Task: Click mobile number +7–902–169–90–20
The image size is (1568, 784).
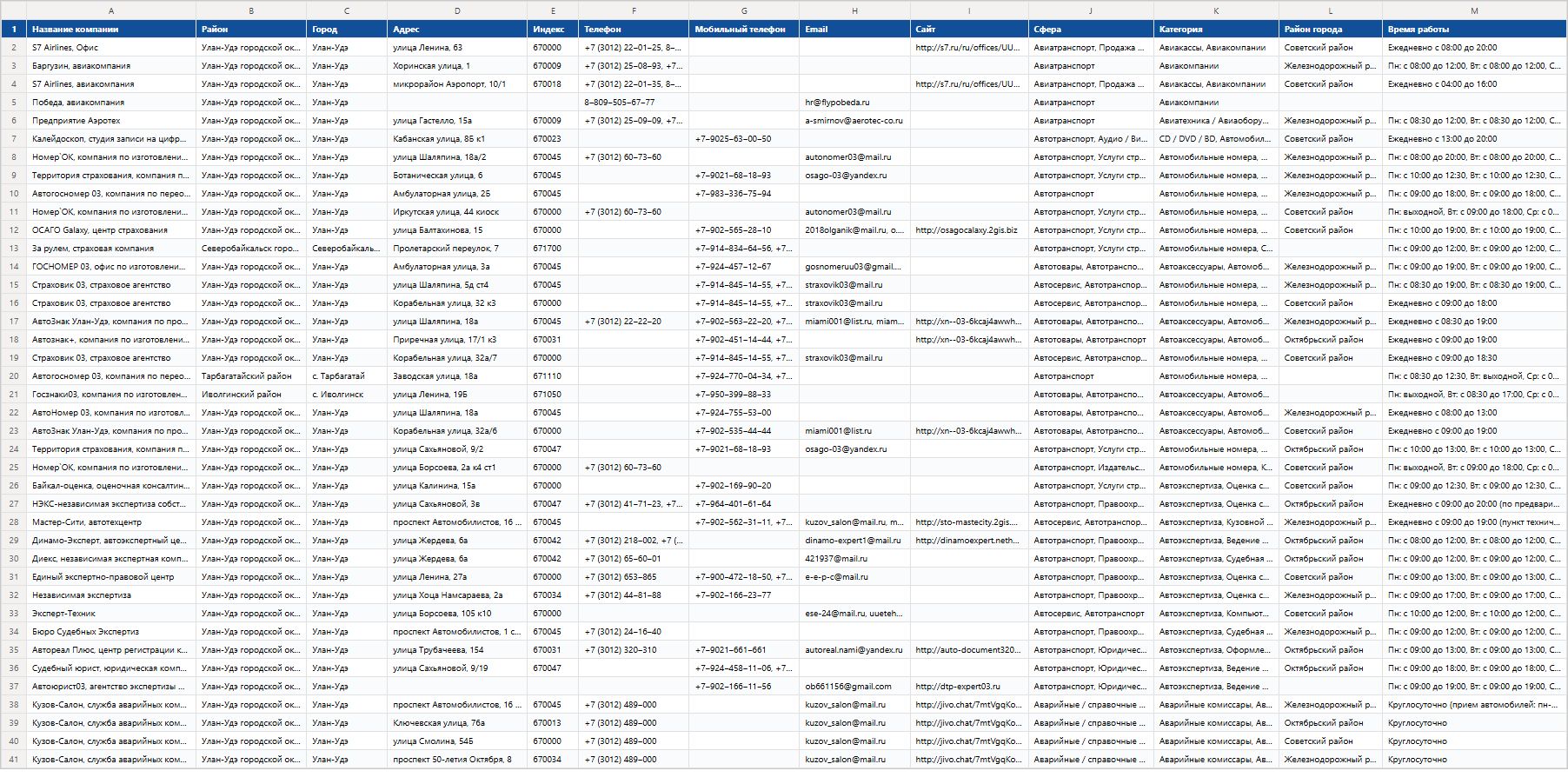Action: point(744,486)
